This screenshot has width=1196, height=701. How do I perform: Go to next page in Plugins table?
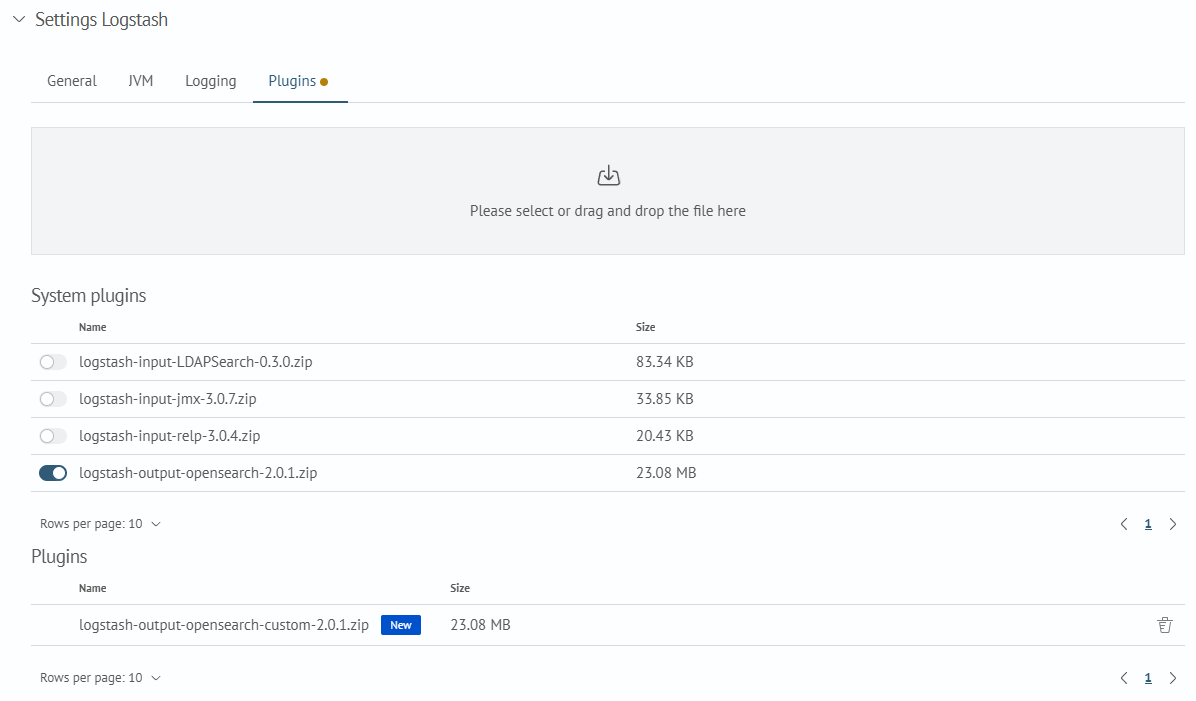(1173, 678)
